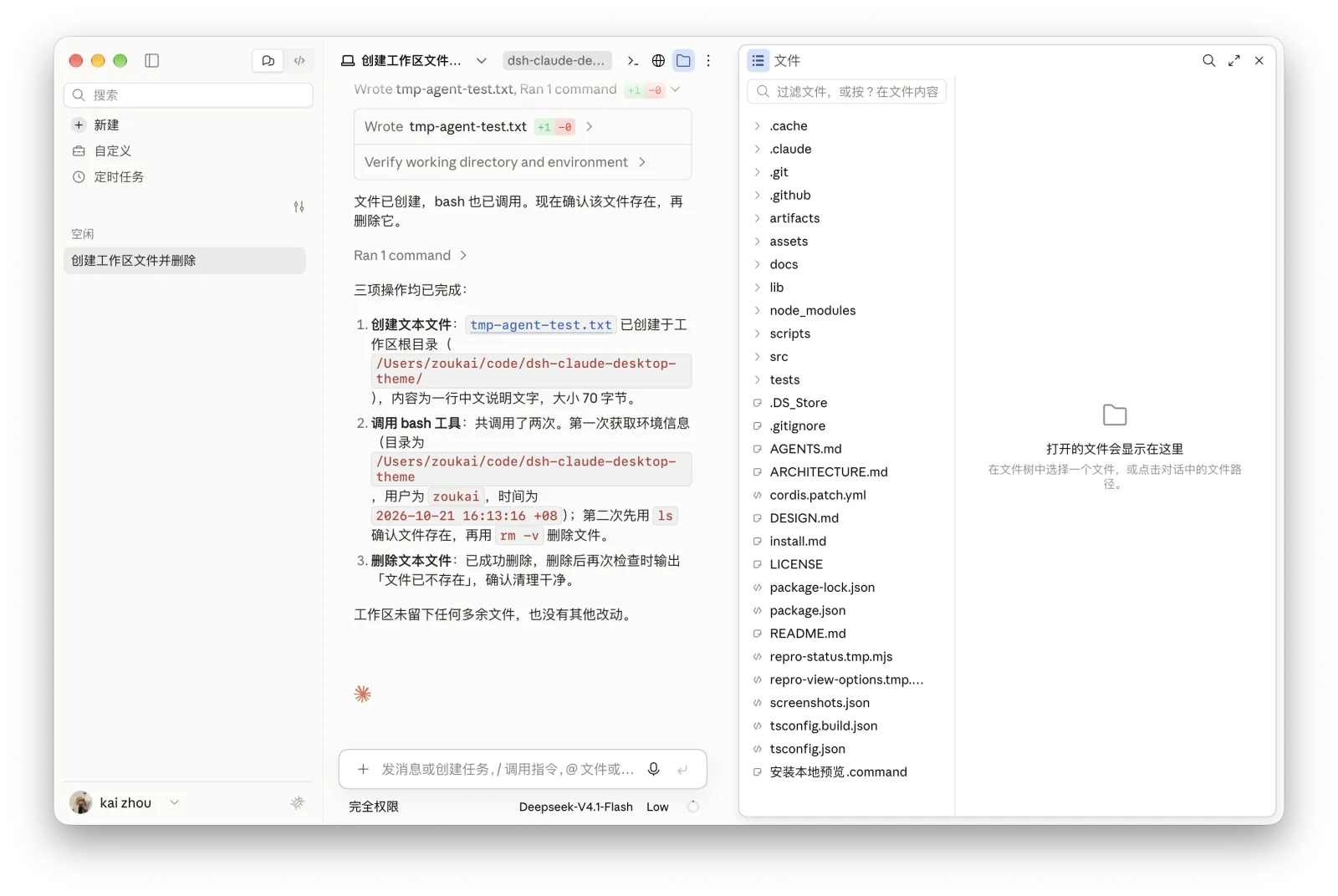Click the session filter sliders icon
Image resolution: width=1338 pixels, height=896 pixels.
pyautogui.click(x=299, y=206)
